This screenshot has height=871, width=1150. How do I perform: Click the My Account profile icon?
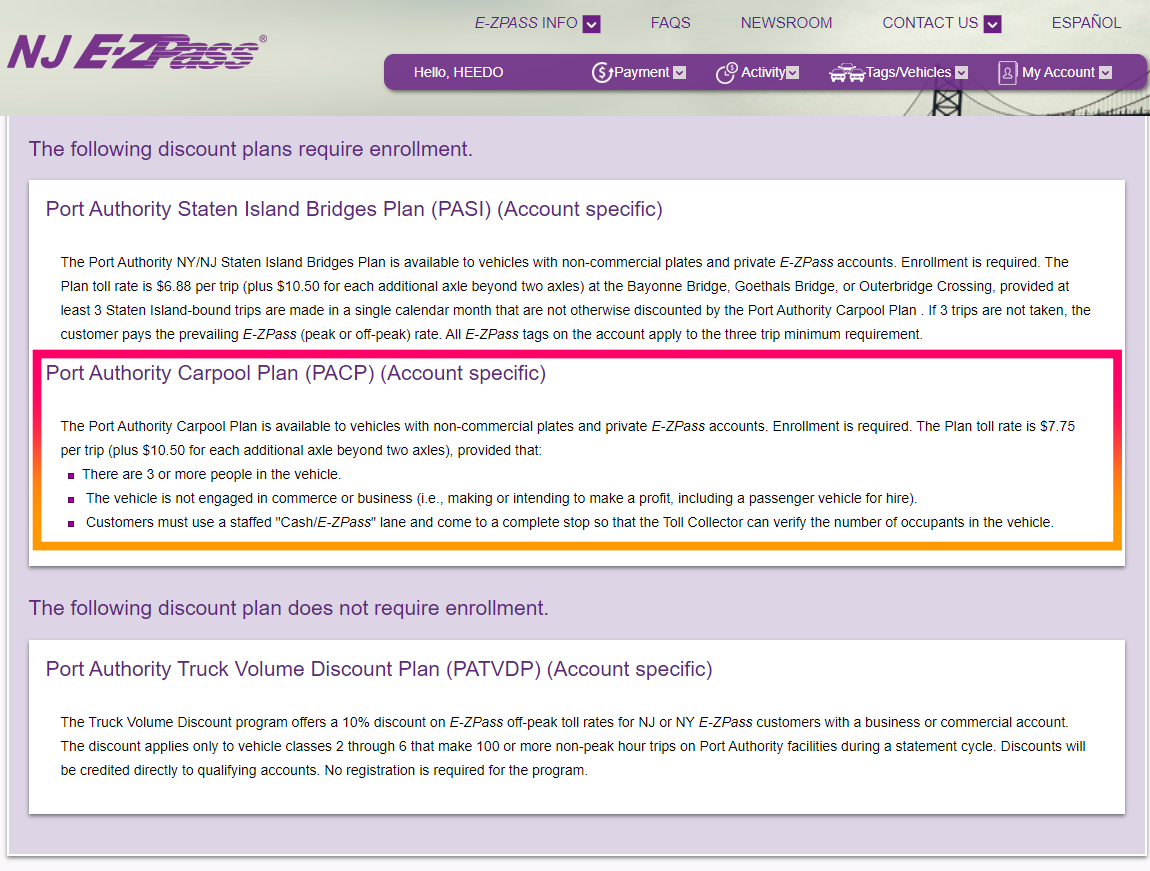(x=1007, y=73)
